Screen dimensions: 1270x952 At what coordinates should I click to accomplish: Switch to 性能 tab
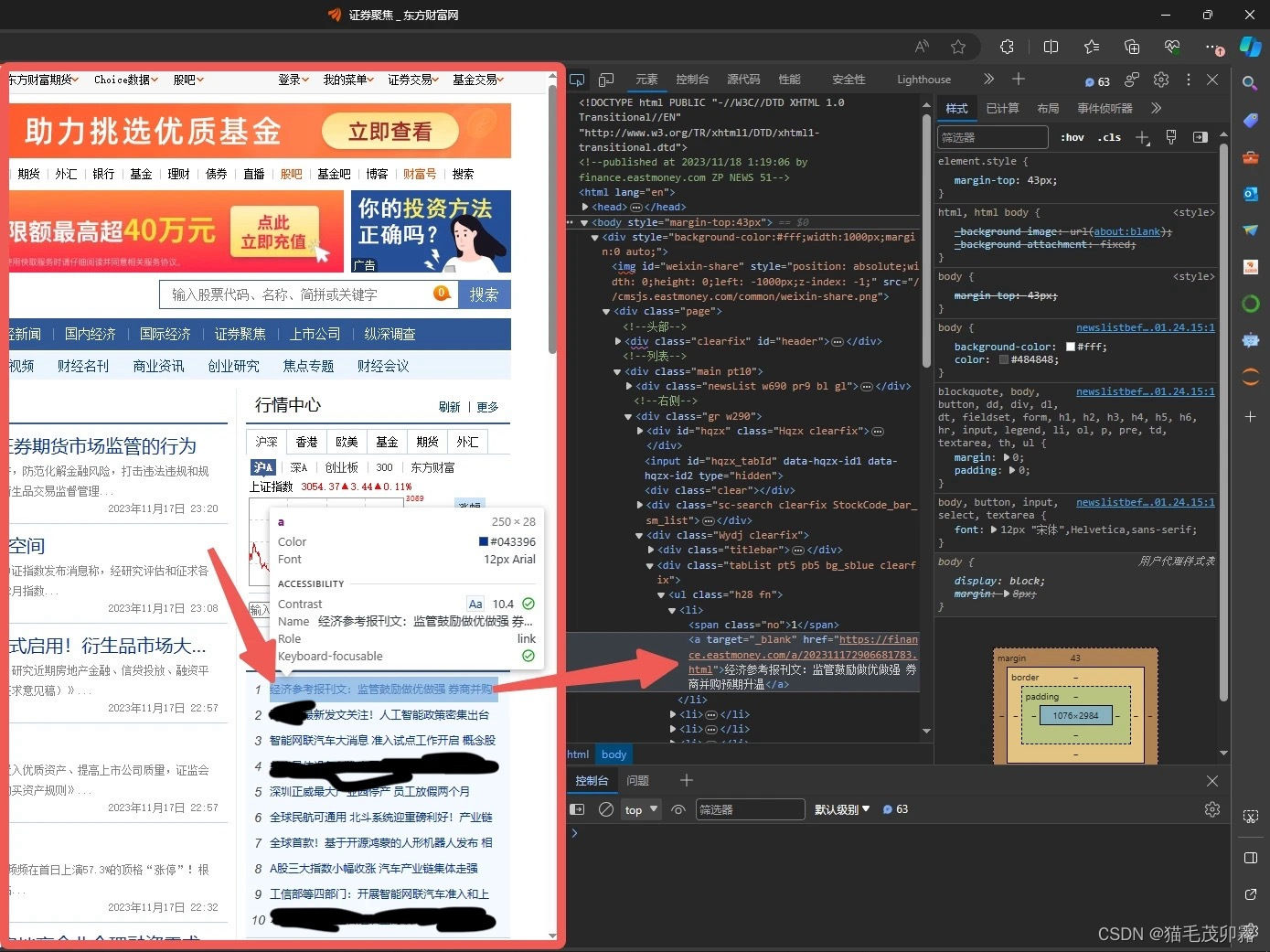click(789, 80)
